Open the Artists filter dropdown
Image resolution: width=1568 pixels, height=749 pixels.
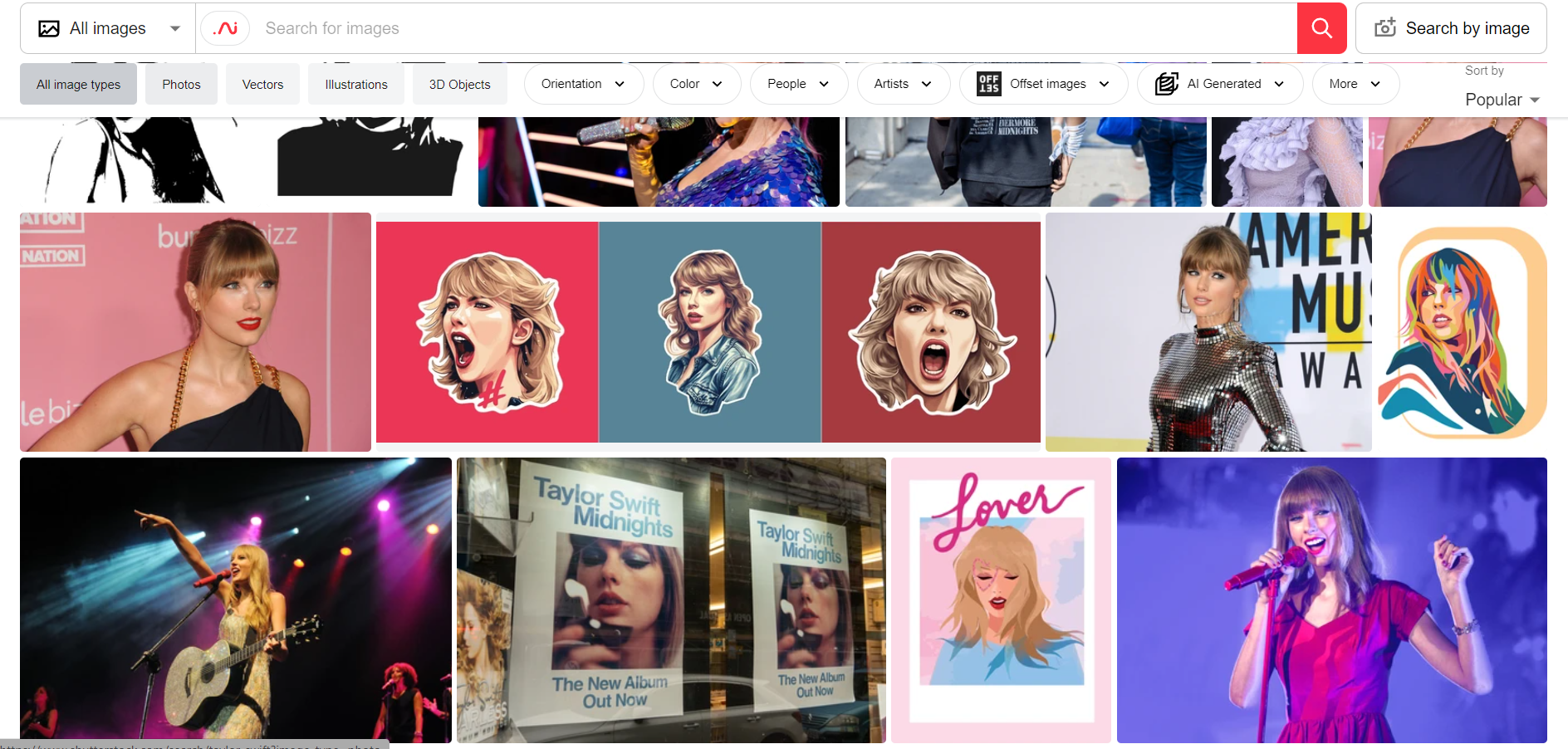[x=904, y=84]
